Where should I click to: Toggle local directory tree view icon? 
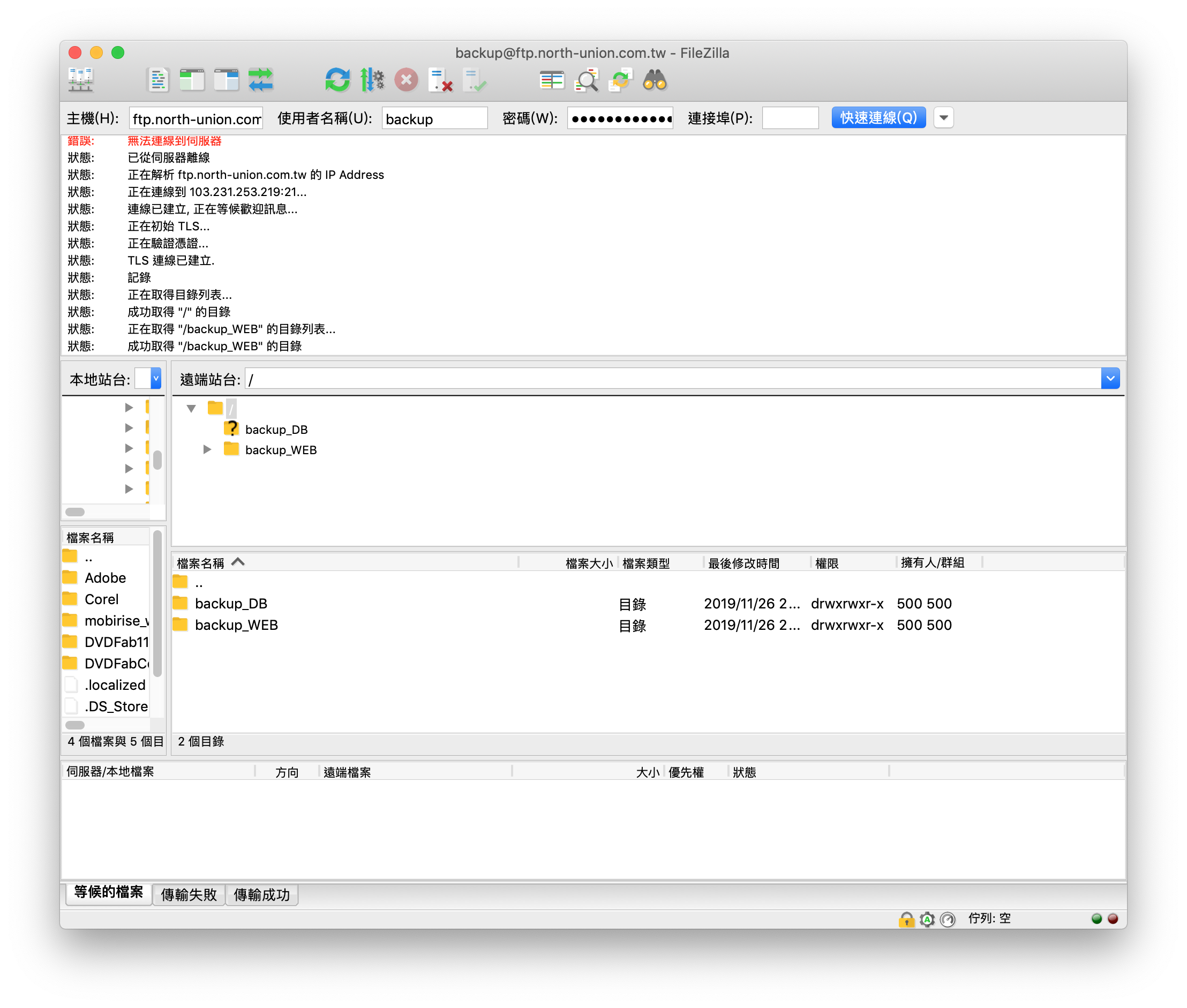[x=192, y=80]
